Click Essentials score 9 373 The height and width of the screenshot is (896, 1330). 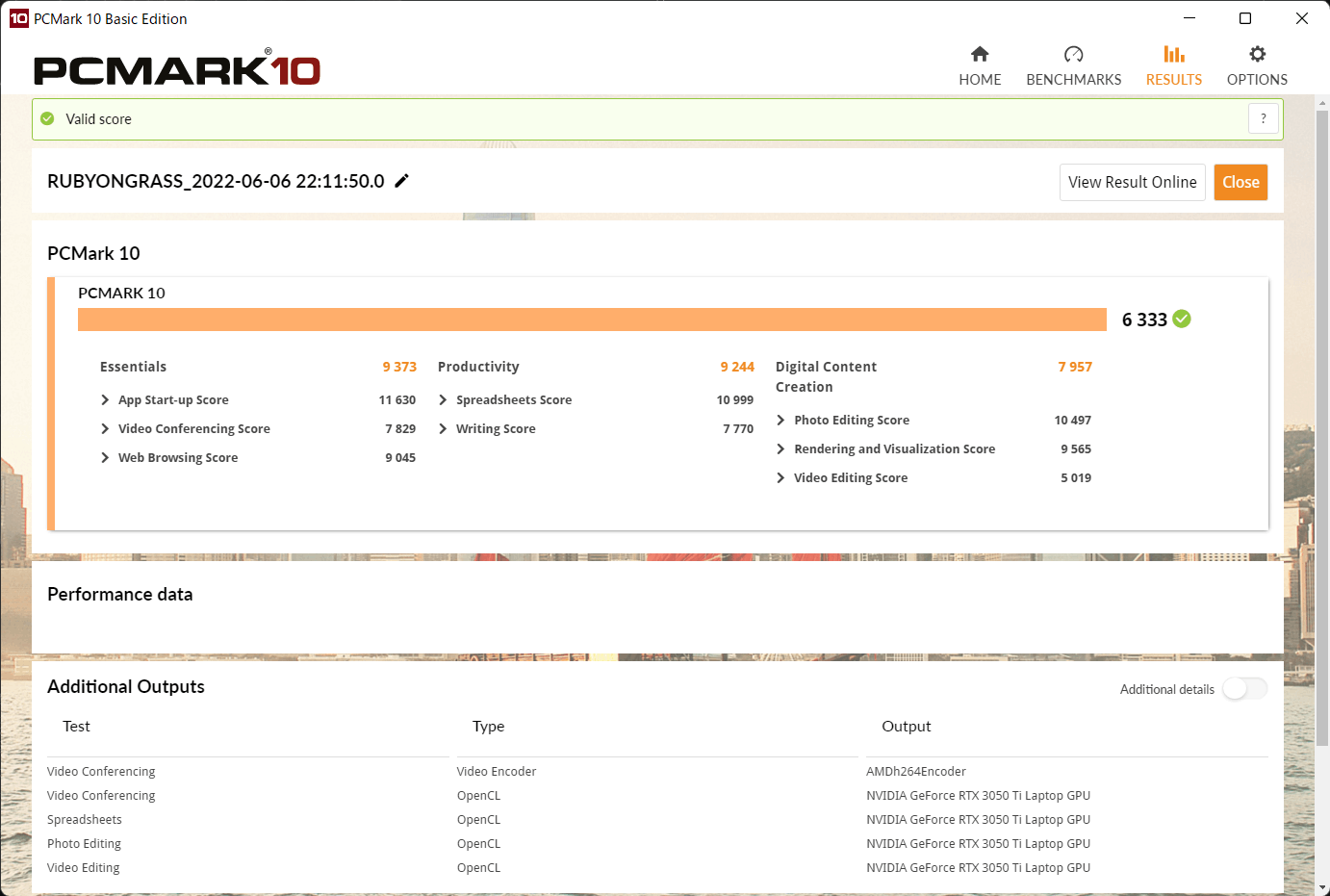point(399,367)
